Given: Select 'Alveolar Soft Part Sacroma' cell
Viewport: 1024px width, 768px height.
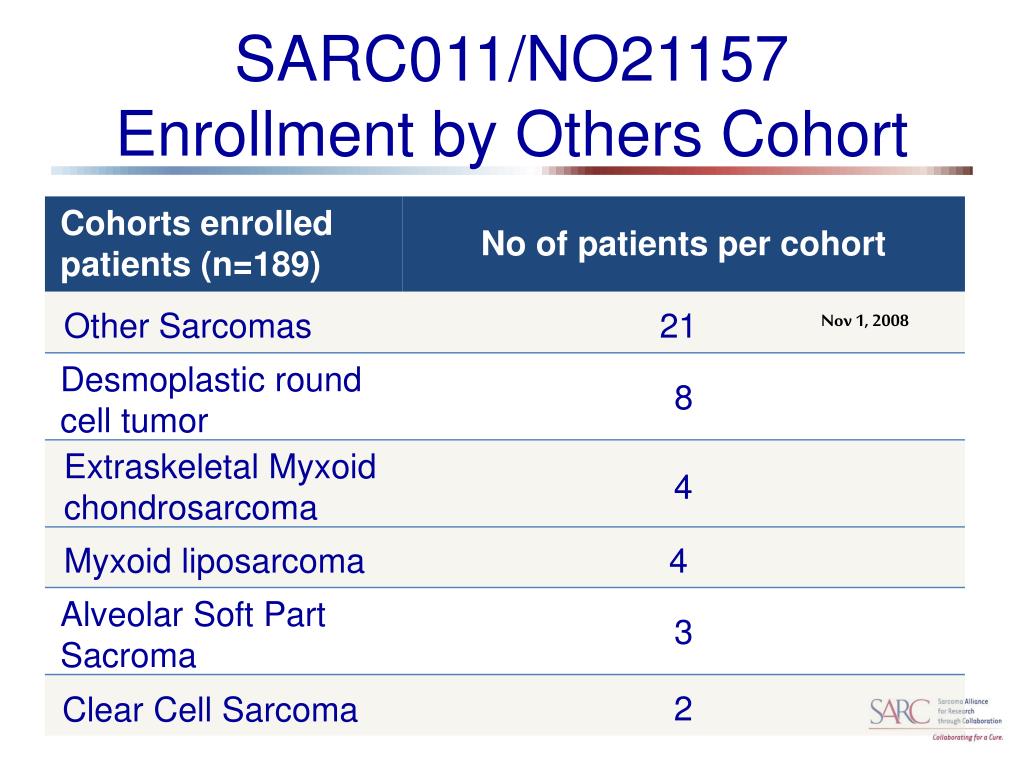Looking at the screenshot, I should (193, 635).
